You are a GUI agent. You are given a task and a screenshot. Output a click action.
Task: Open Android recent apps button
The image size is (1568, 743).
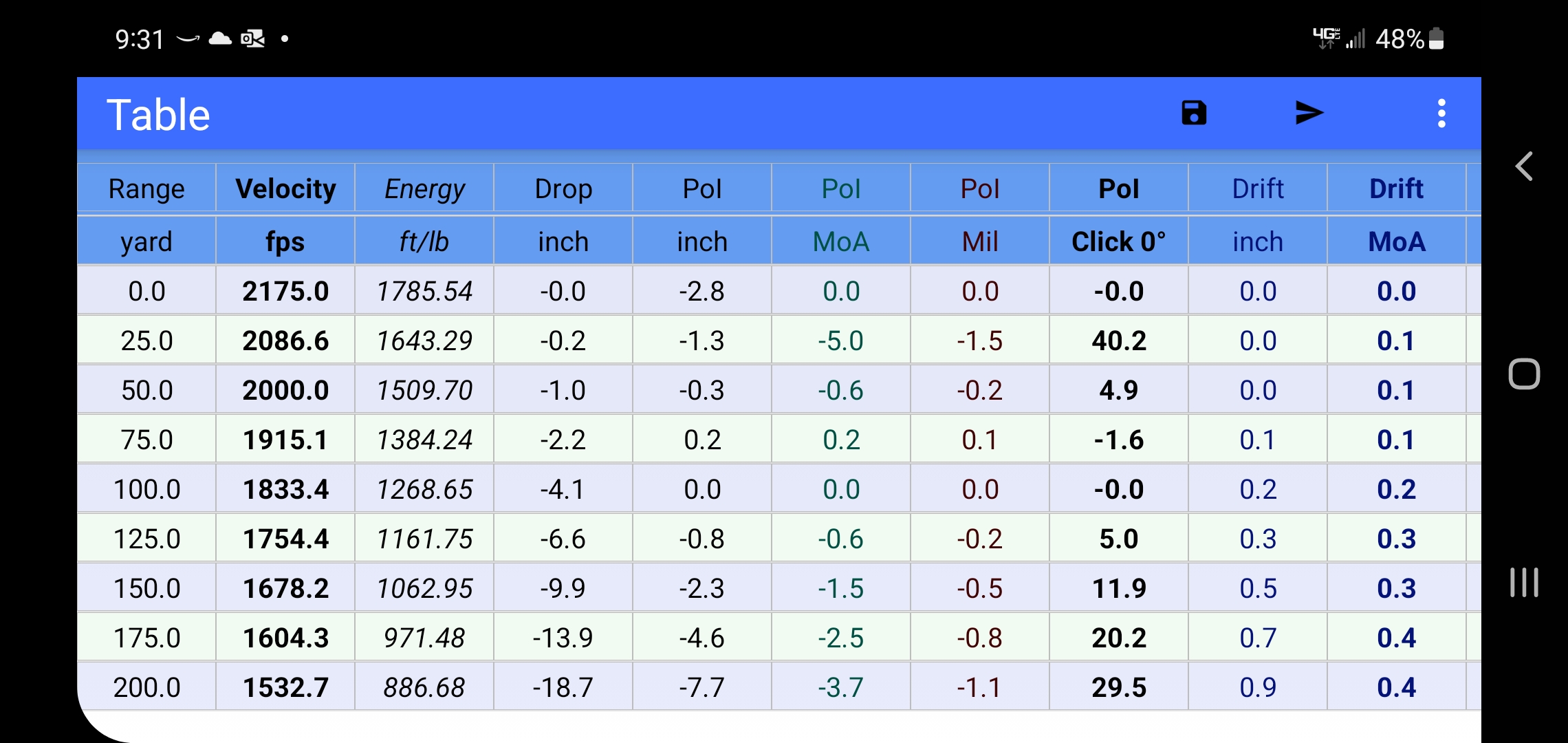(1524, 582)
